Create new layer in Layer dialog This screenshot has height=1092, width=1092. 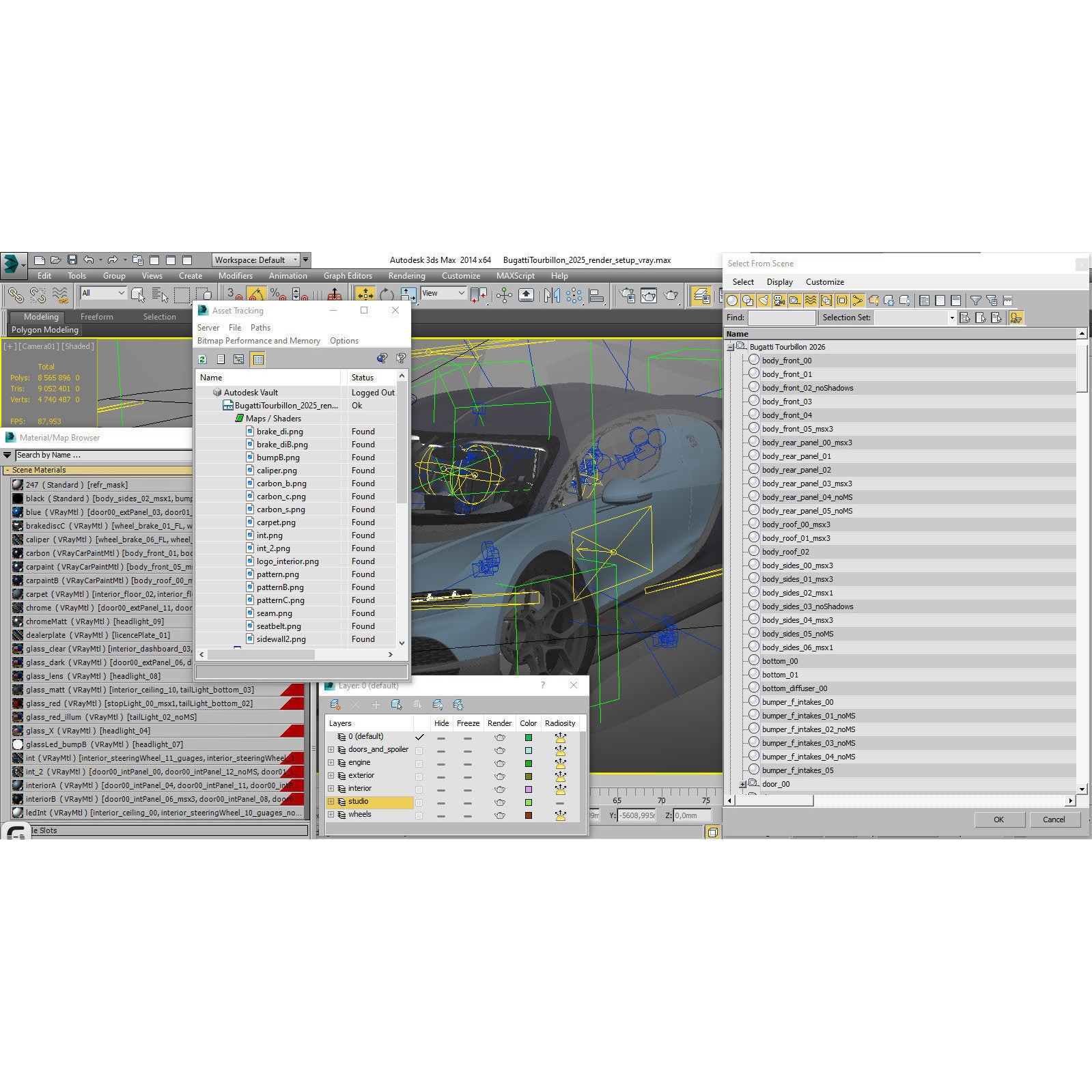tap(335, 704)
